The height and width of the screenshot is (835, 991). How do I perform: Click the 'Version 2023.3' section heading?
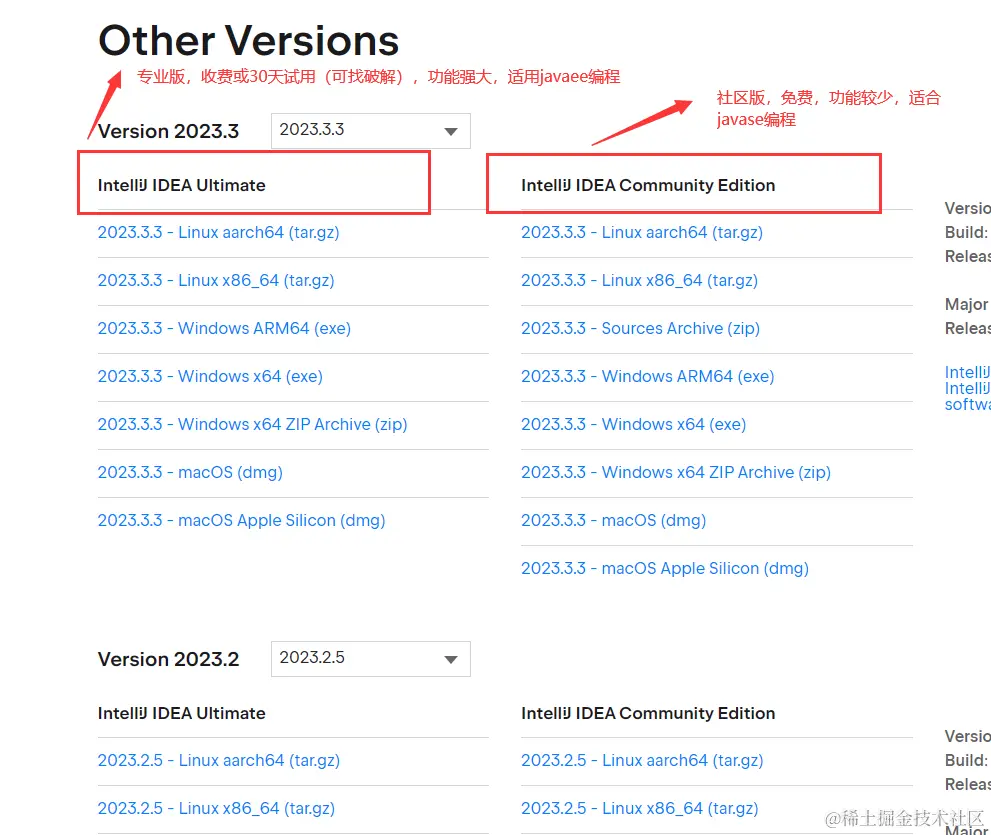click(168, 131)
